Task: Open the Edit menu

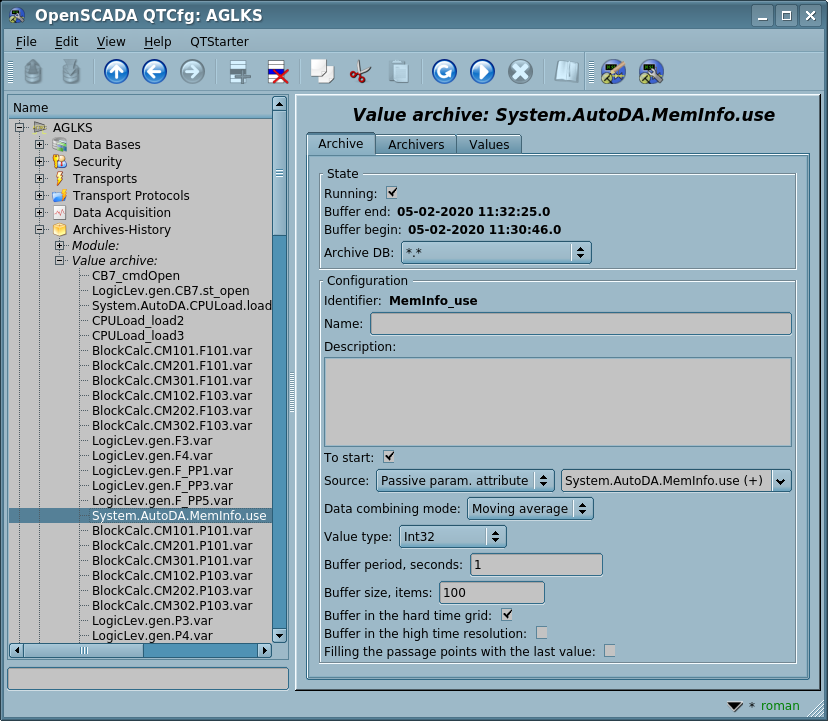Action: [67, 42]
